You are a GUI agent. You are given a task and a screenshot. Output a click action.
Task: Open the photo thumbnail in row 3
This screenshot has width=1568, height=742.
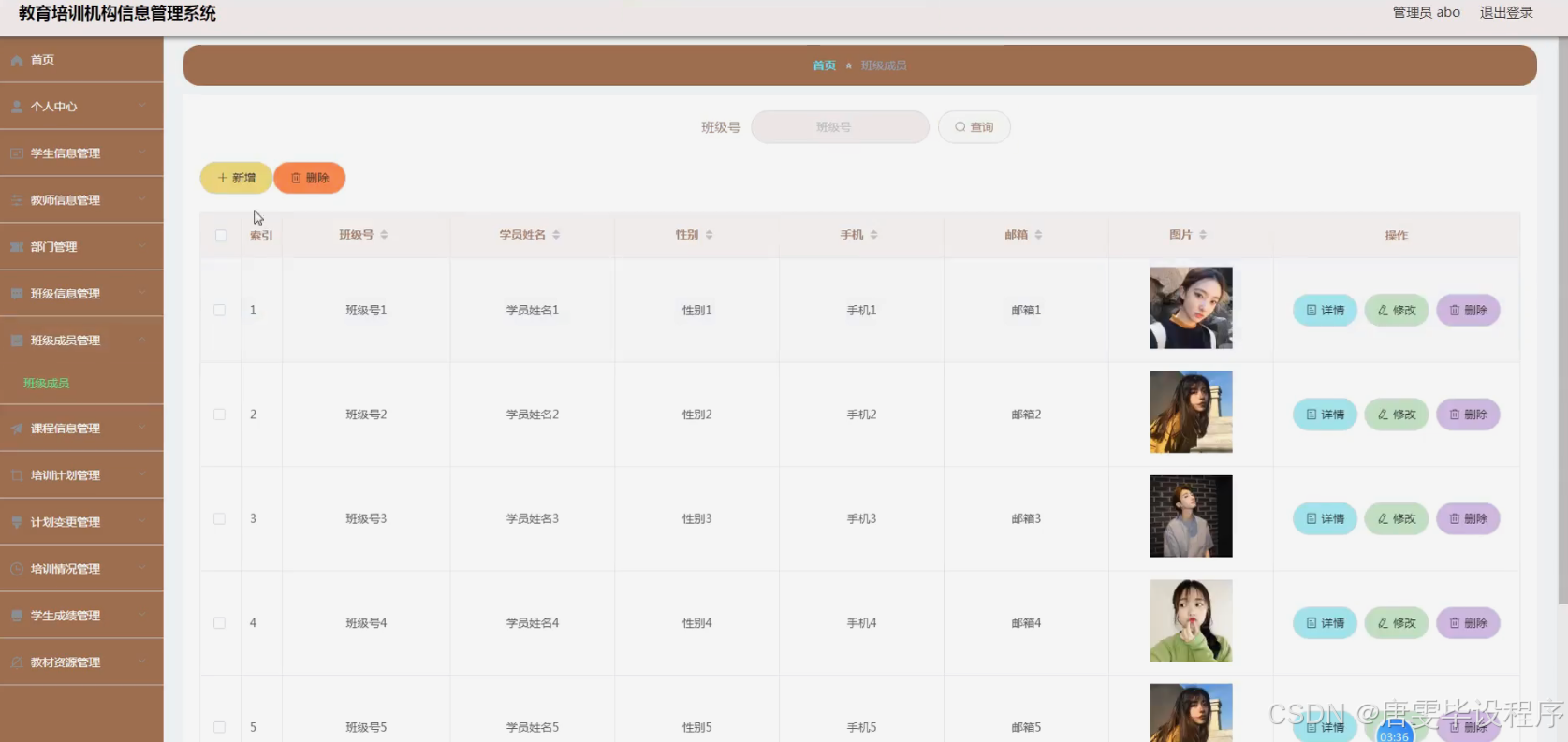[x=1191, y=516]
